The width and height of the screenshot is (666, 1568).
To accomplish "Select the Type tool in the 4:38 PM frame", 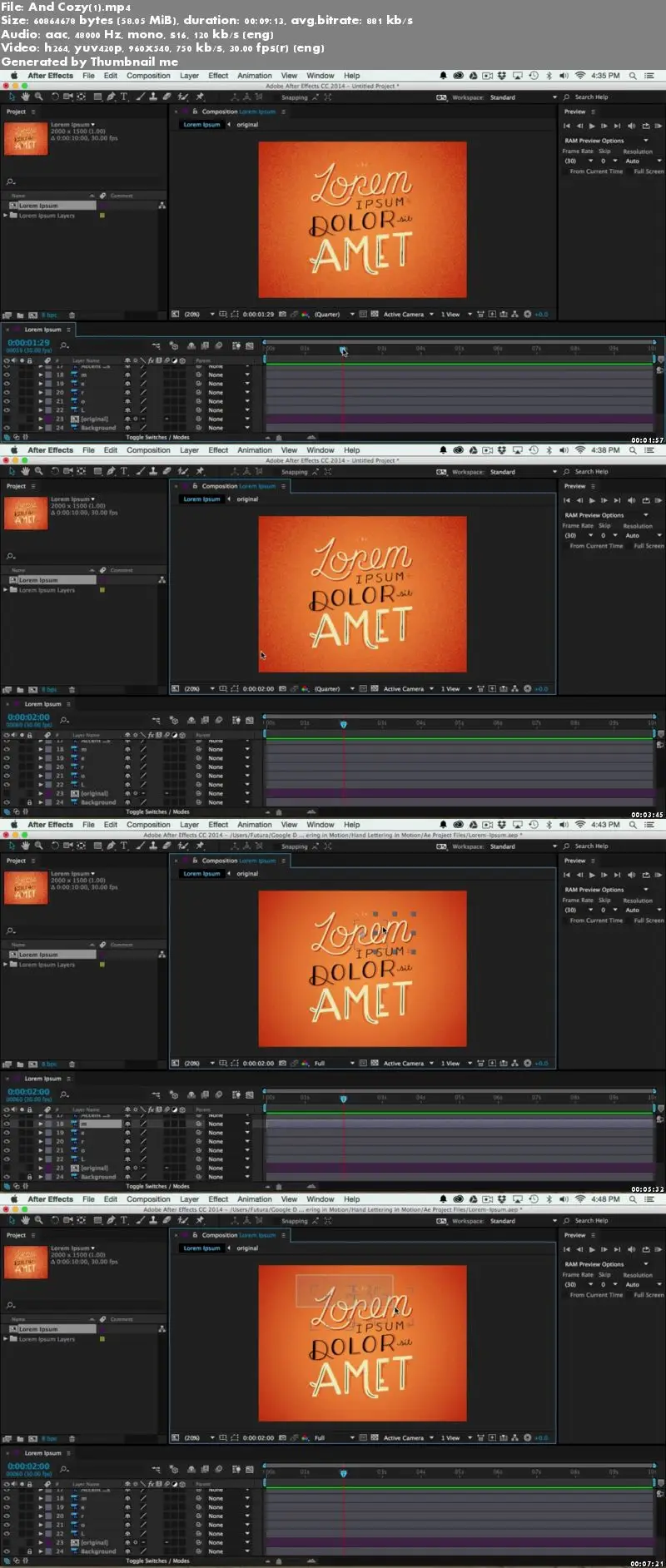I will (124, 472).
